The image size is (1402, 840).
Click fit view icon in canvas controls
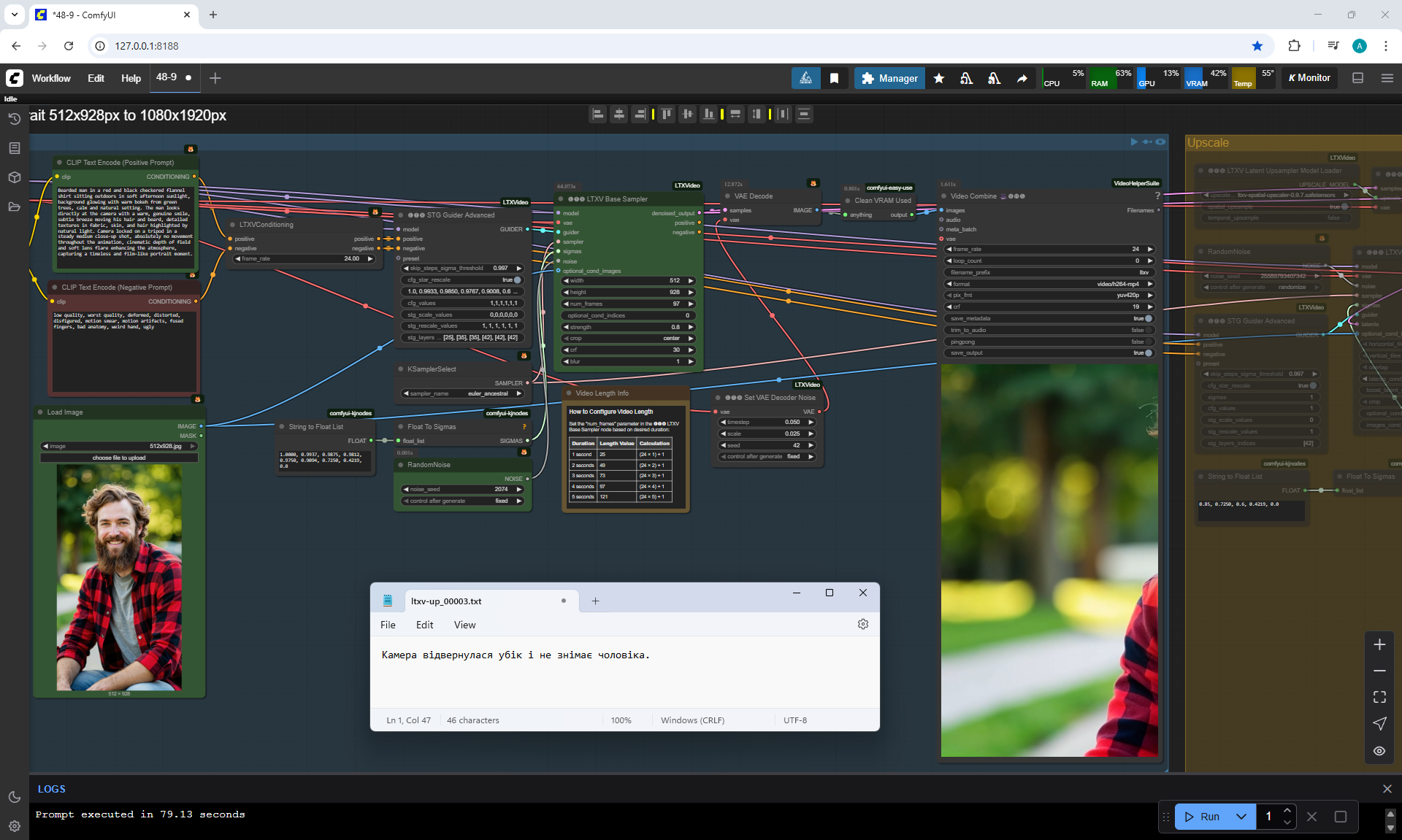pos(1379,697)
